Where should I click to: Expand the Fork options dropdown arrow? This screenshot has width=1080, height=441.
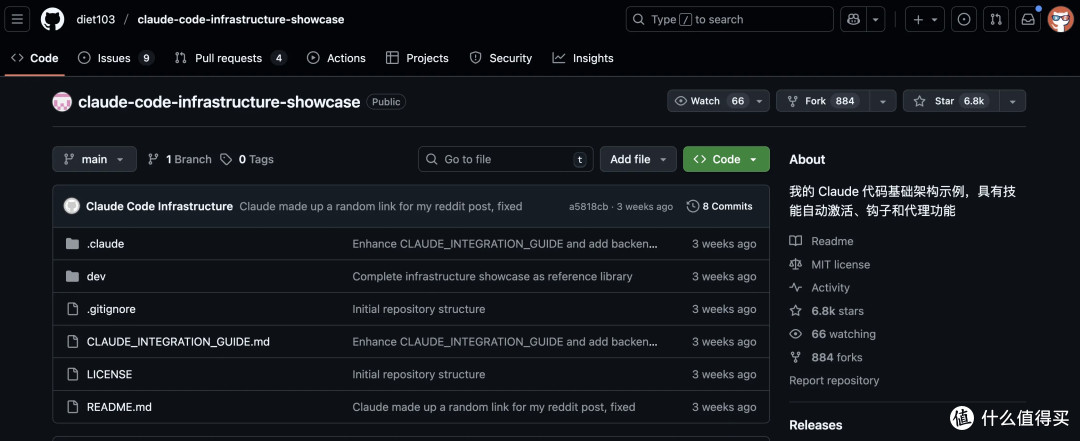882,101
